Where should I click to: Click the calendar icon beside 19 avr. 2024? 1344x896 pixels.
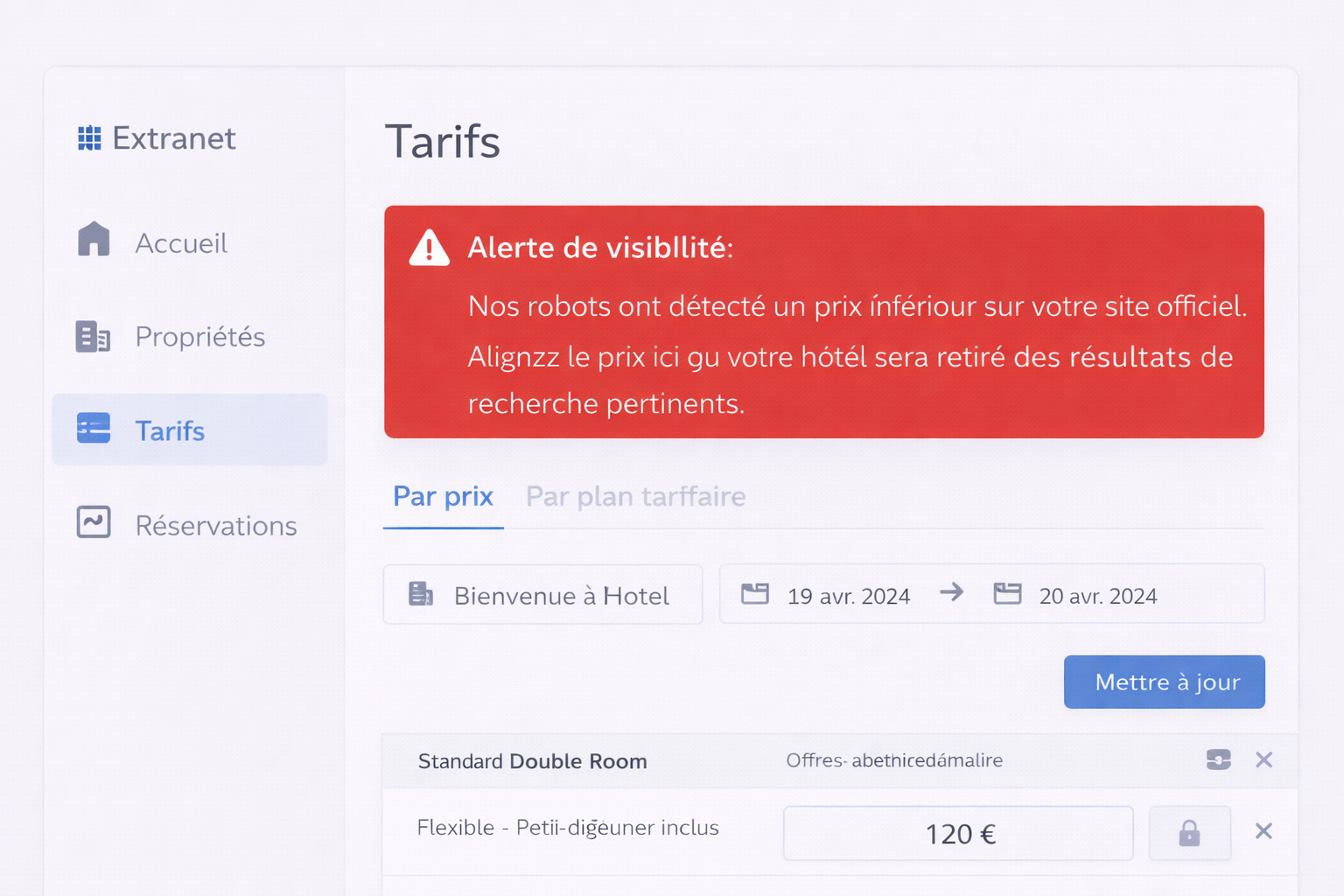click(x=755, y=594)
